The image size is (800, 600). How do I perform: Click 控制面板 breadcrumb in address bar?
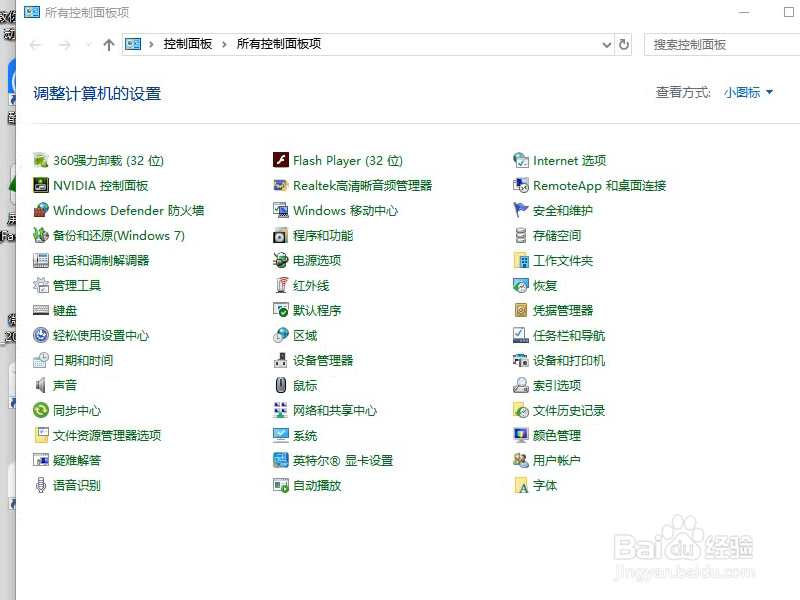[x=188, y=44]
